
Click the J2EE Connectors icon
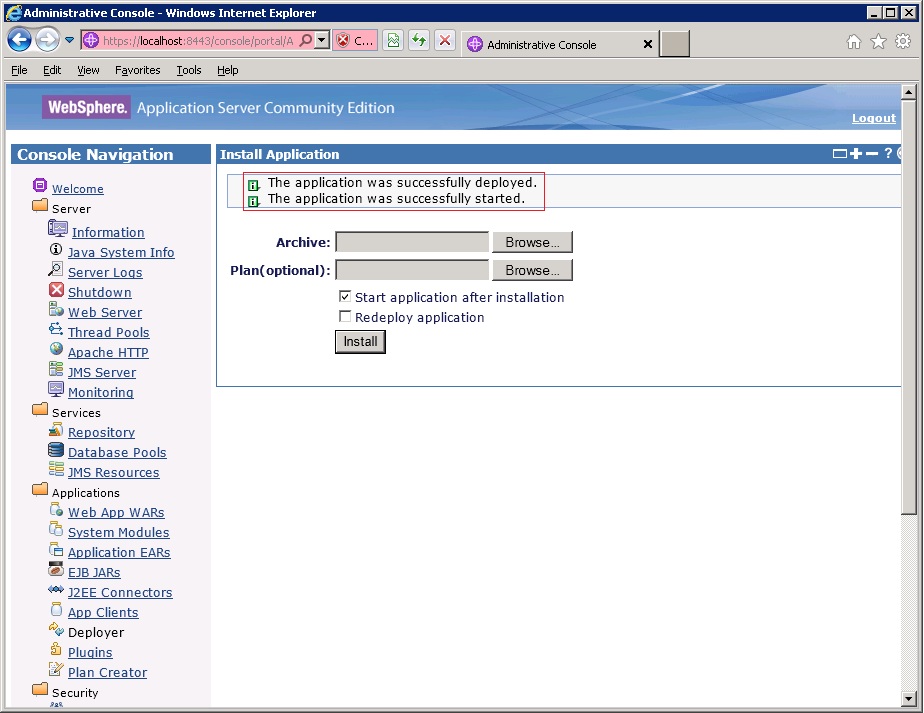pos(56,590)
